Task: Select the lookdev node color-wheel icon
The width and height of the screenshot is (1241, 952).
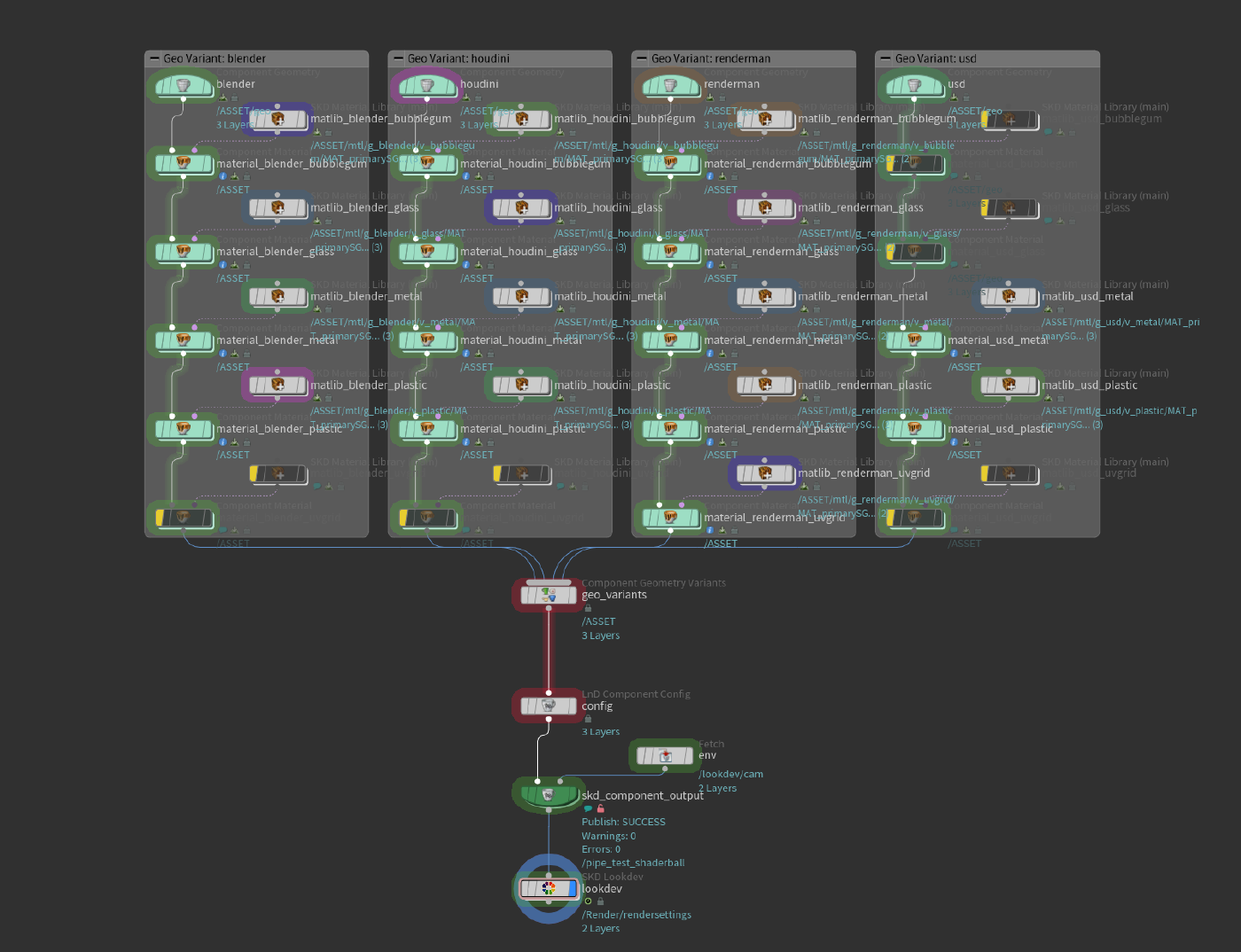Action: tap(549, 888)
